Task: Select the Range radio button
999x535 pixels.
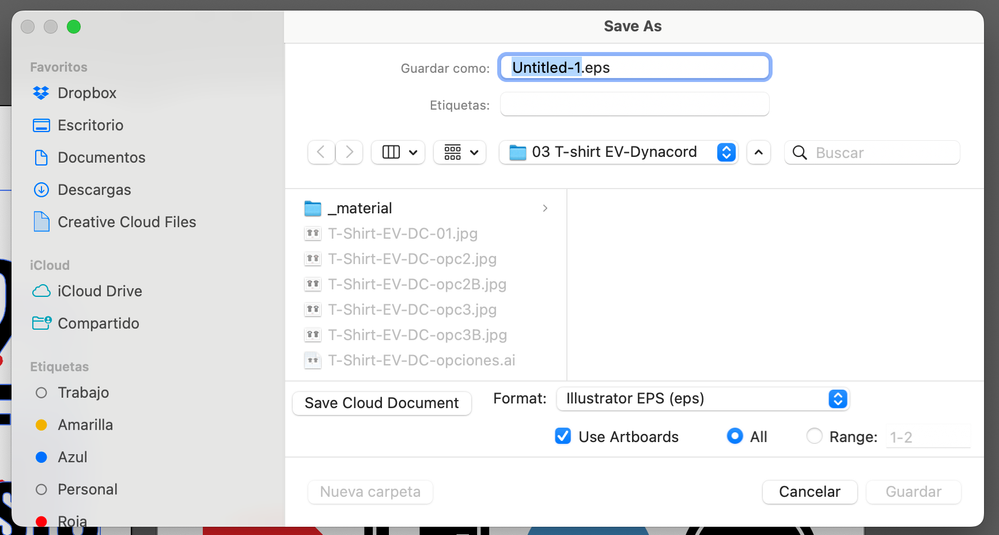Action: 814,436
